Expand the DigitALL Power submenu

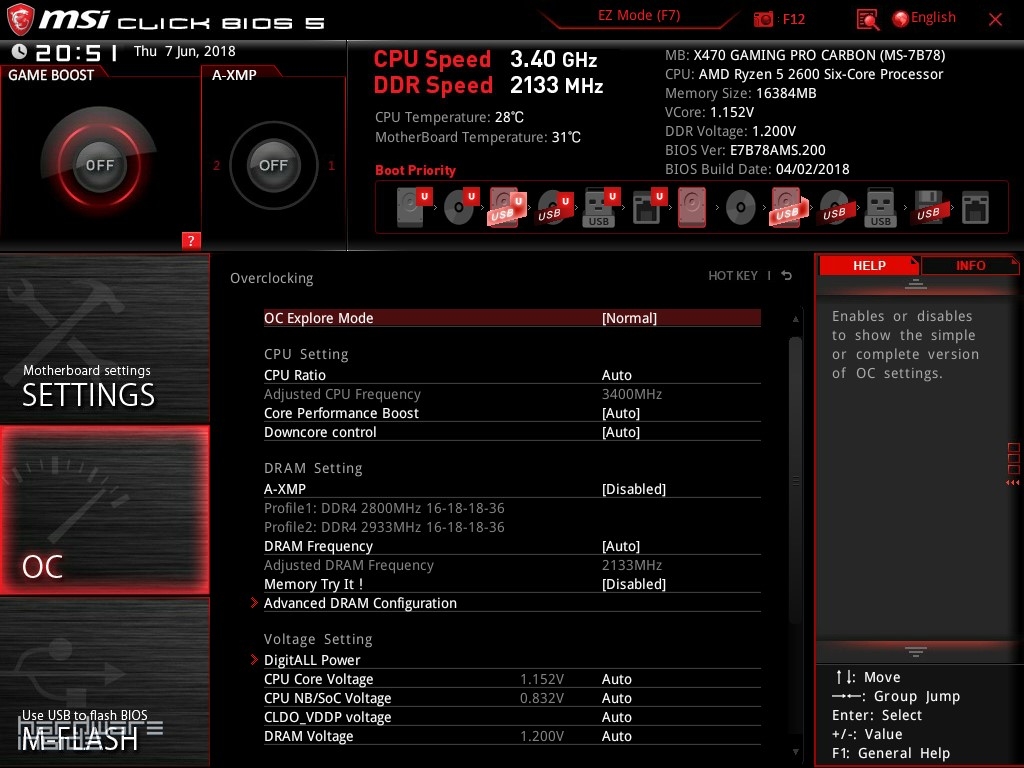(x=312, y=660)
